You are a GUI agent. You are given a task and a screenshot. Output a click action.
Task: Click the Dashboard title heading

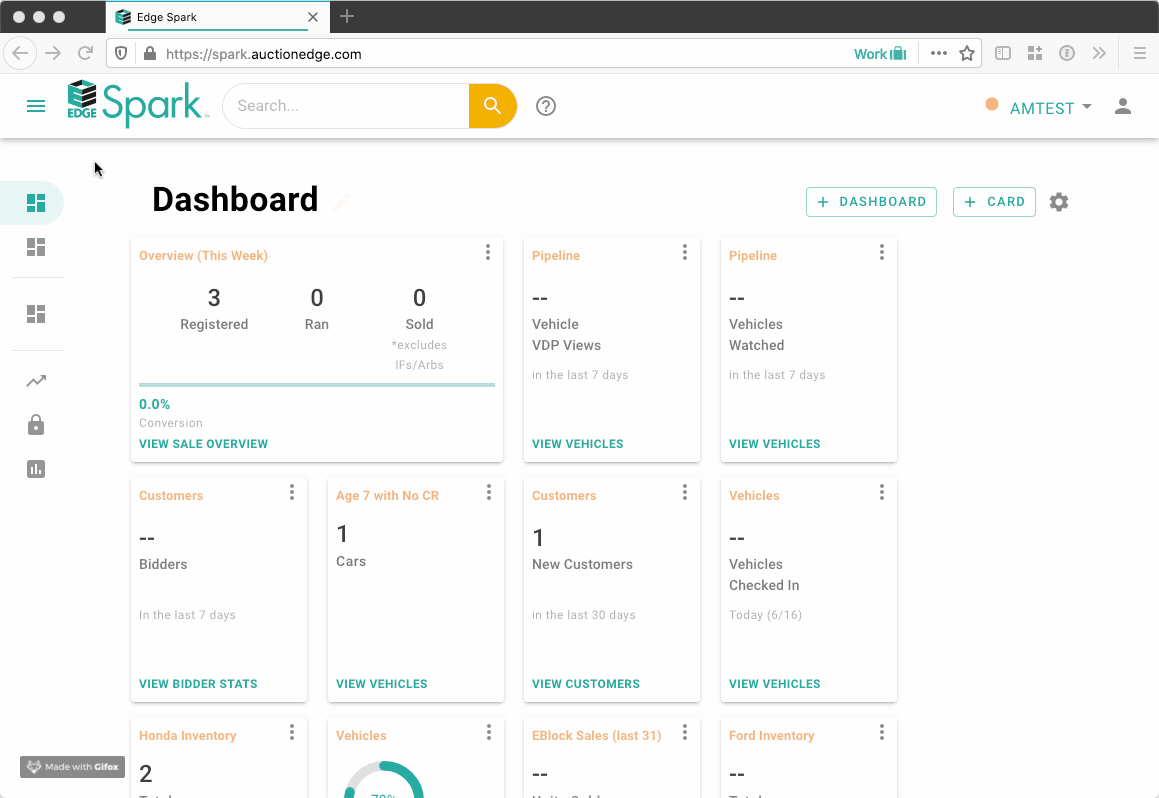(235, 200)
